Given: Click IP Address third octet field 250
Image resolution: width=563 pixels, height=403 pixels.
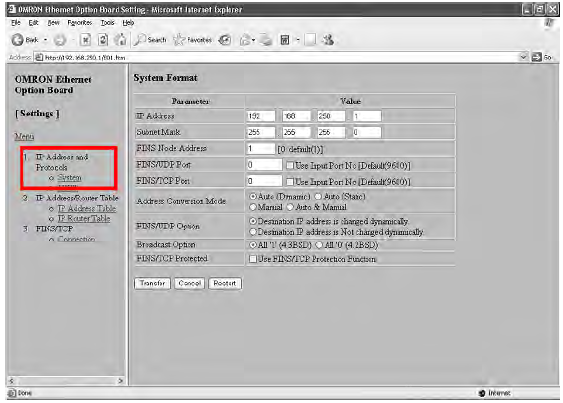Looking at the screenshot, I should tap(331, 116).
